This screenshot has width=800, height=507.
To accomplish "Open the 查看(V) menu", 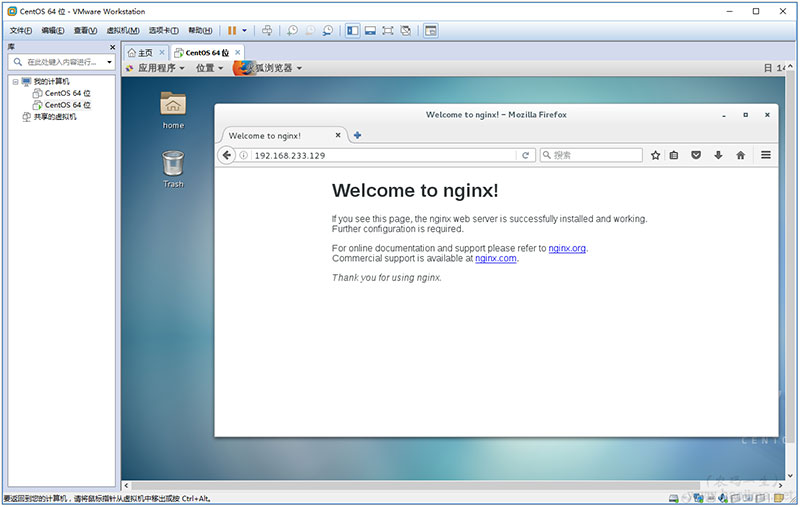I will 85,31.
